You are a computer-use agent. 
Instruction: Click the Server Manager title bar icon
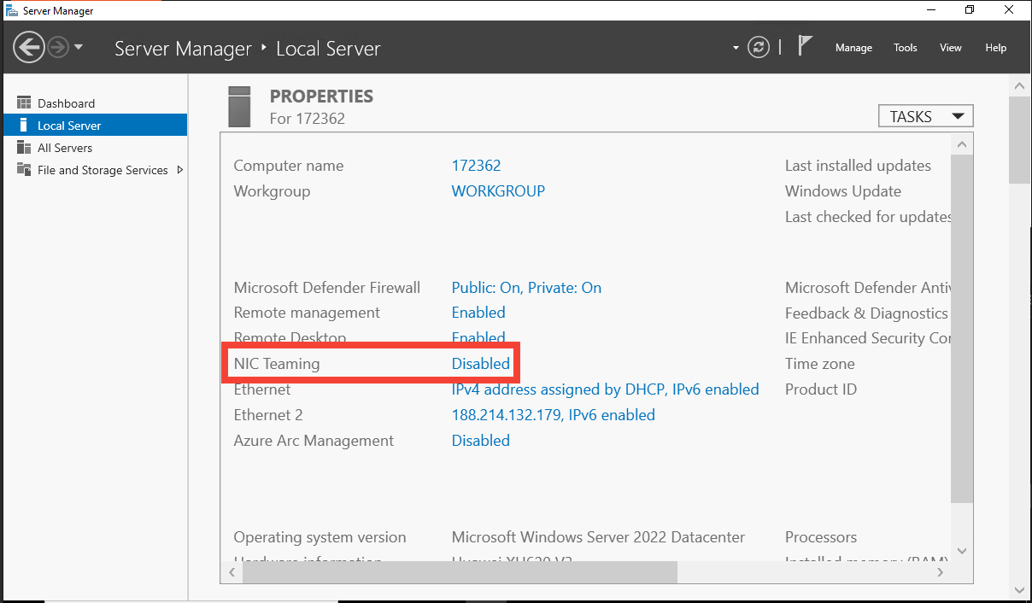click(10, 9)
